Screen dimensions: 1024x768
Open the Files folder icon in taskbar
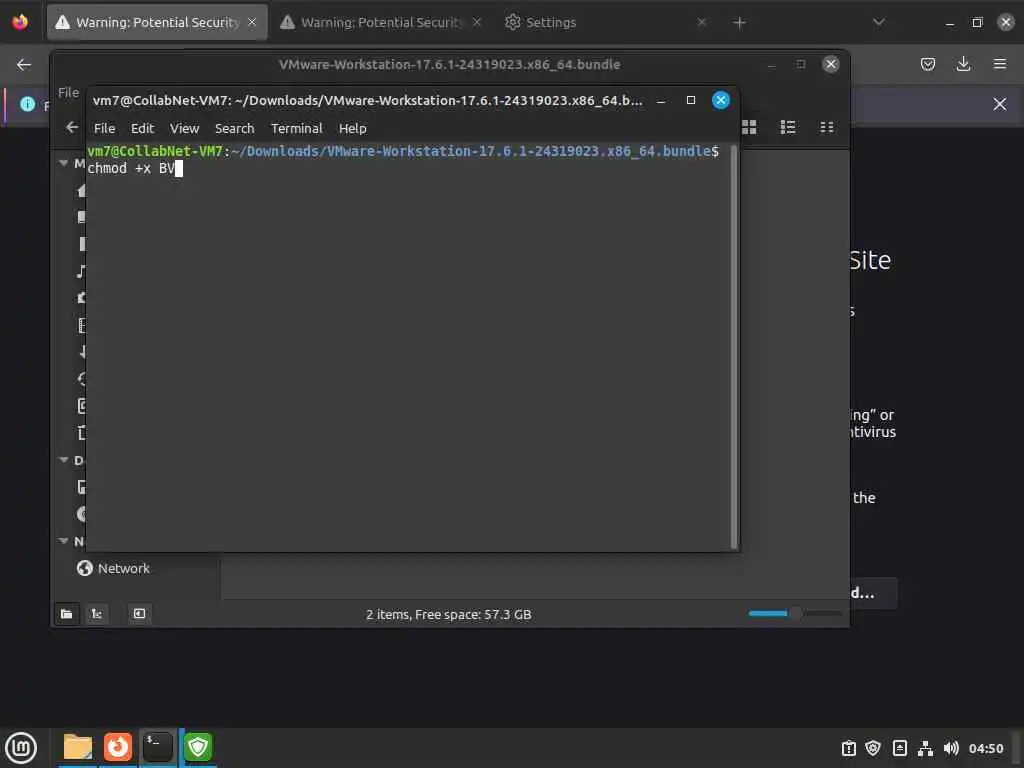coord(78,747)
